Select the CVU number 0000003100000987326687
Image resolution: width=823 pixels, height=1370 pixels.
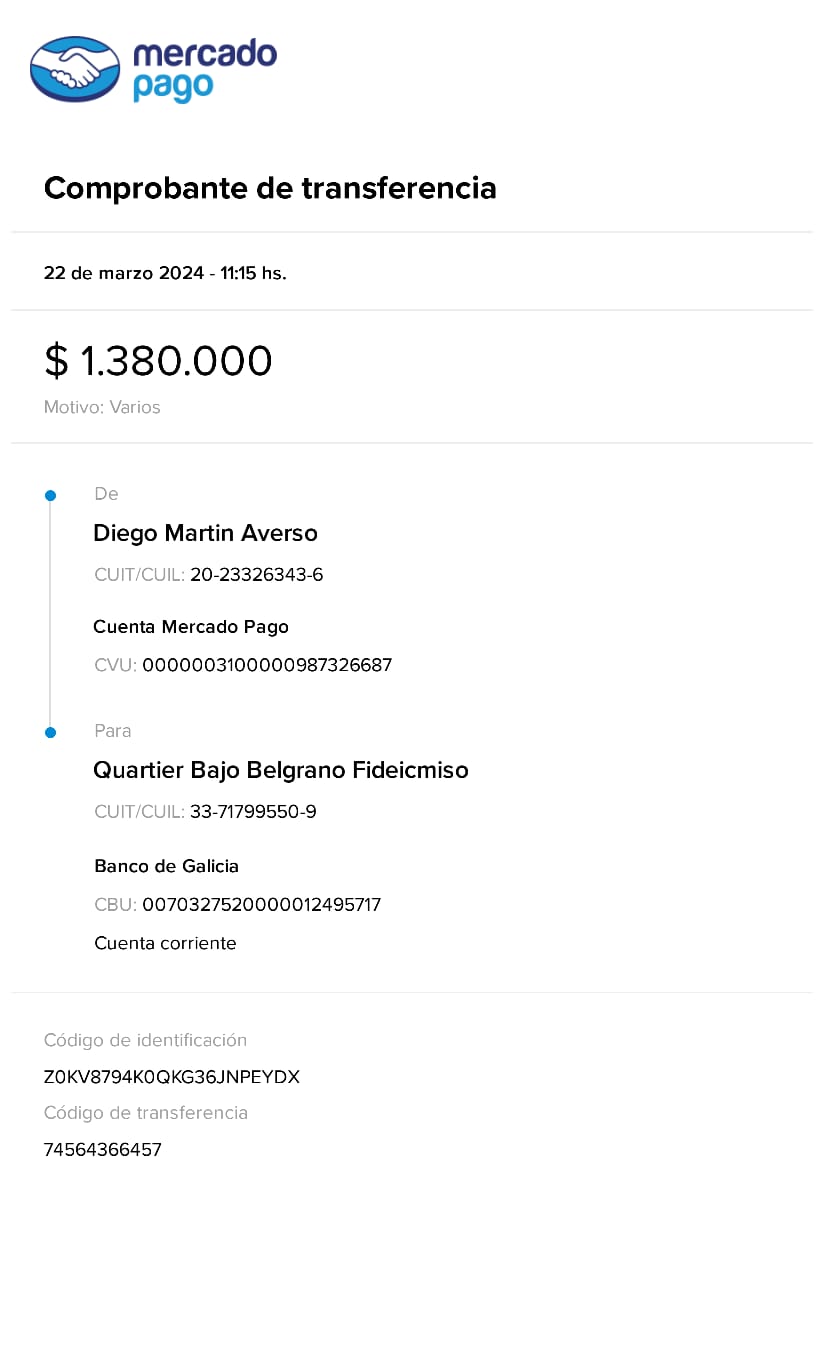coord(267,665)
